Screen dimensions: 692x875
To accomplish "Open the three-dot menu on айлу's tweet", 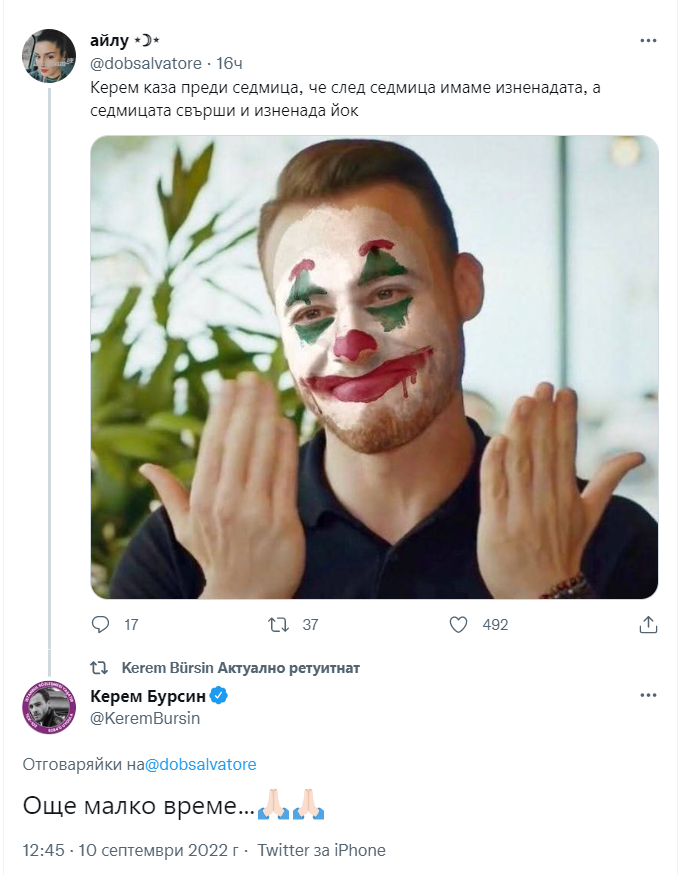I will pyautogui.click(x=648, y=40).
